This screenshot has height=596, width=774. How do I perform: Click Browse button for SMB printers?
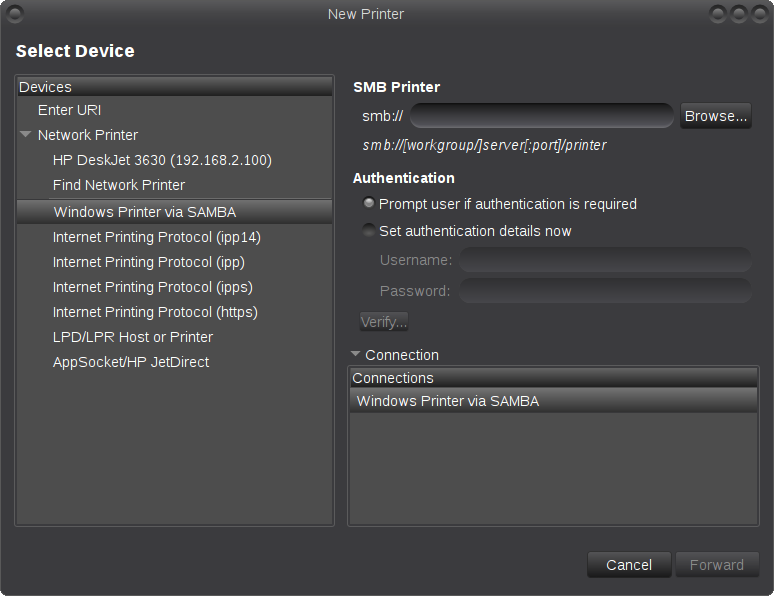715,116
